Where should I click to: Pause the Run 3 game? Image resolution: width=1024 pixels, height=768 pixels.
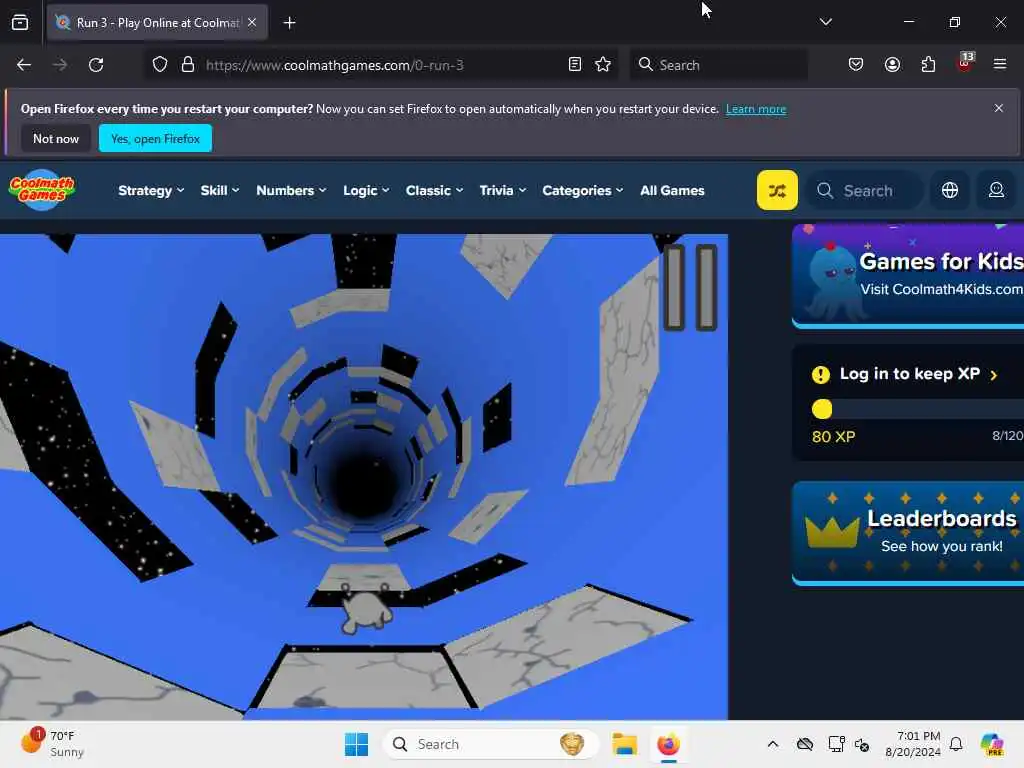pyautogui.click(x=690, y=287)
